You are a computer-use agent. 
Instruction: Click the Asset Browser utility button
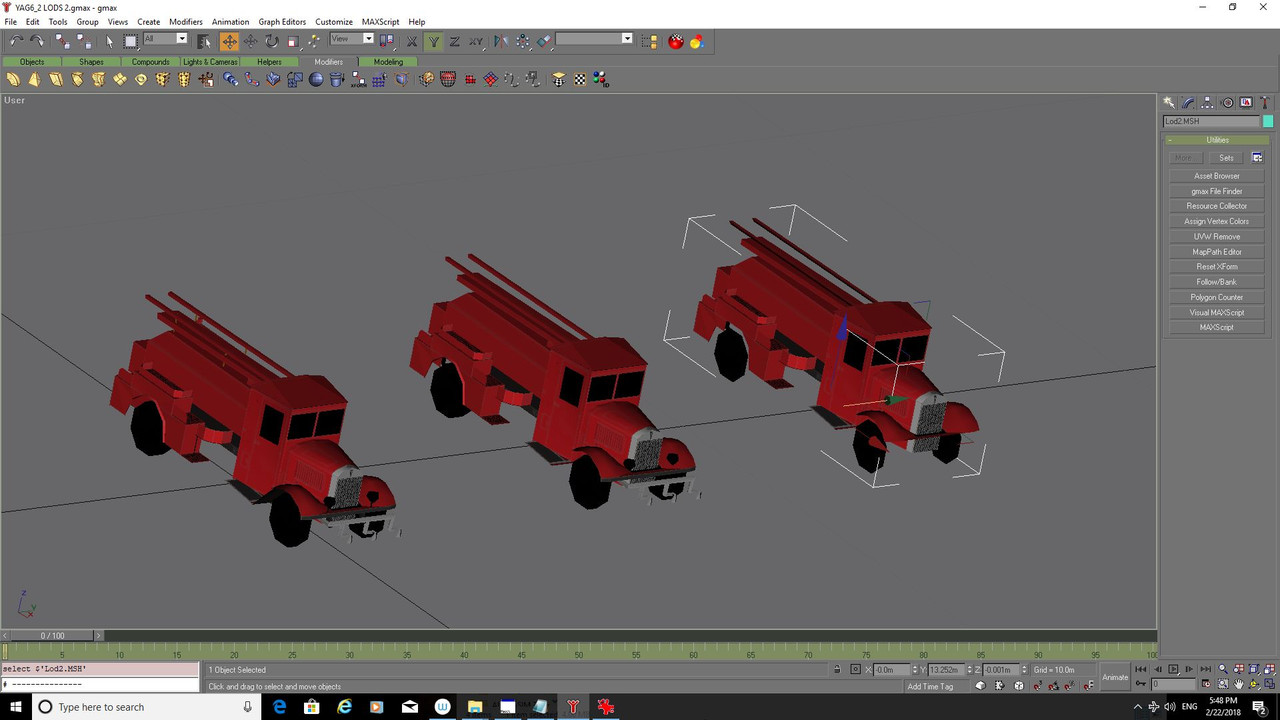click(x=1217, y=176)
